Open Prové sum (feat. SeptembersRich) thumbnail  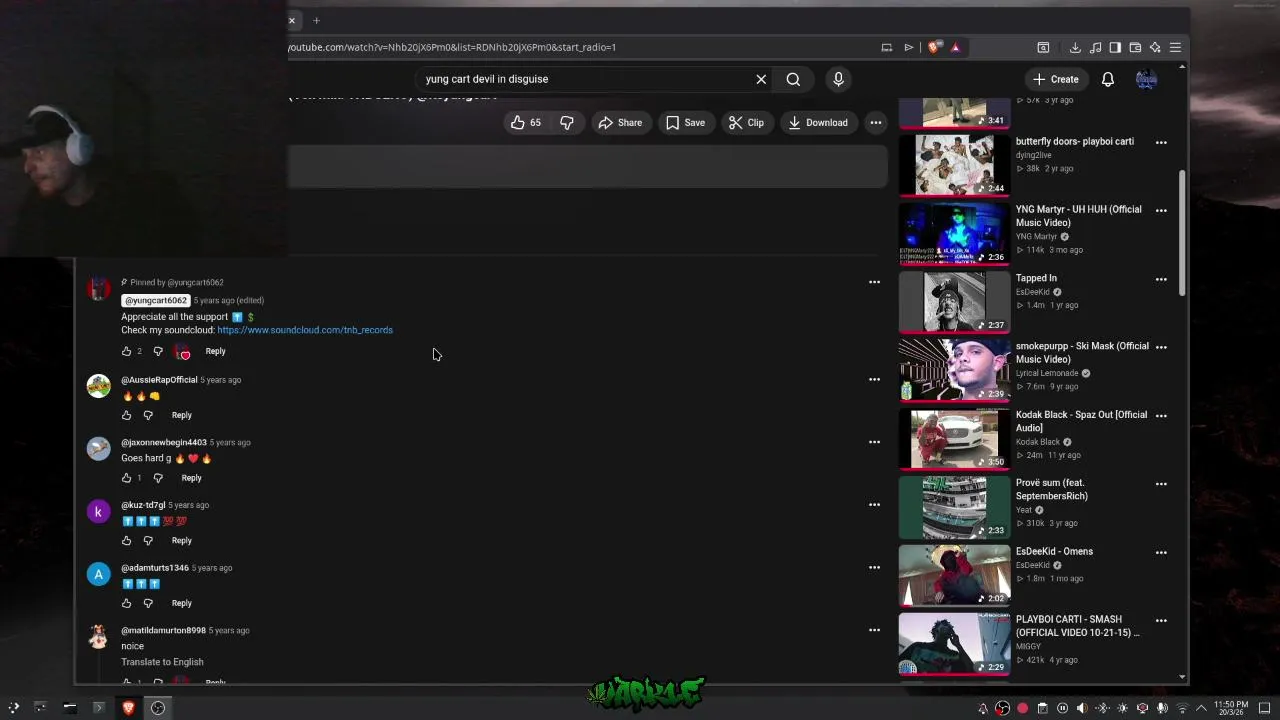[954, 507]
